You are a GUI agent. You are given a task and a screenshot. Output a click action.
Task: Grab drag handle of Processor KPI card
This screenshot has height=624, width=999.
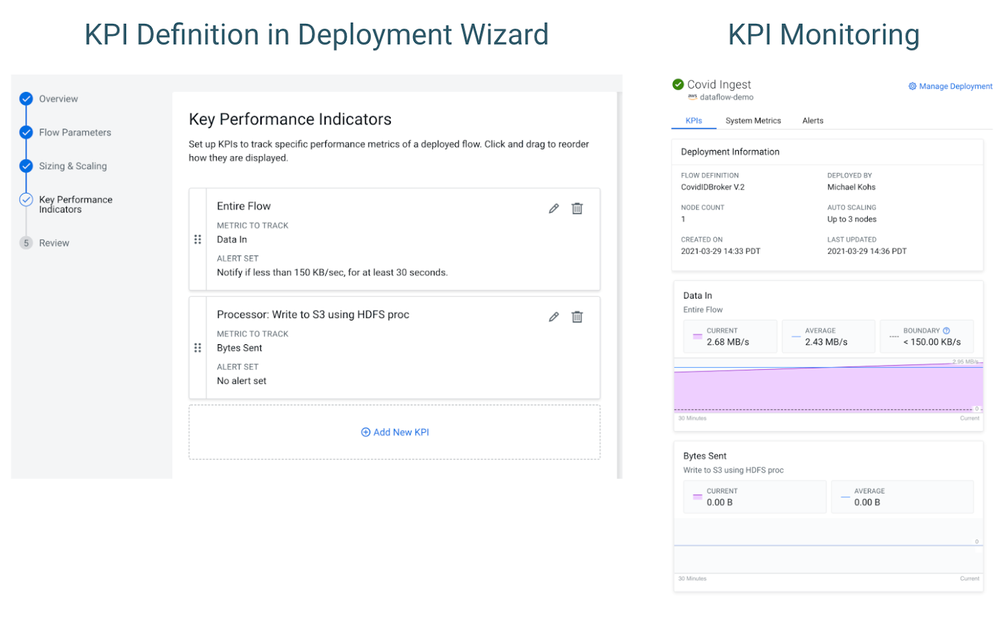coord(197,348)
